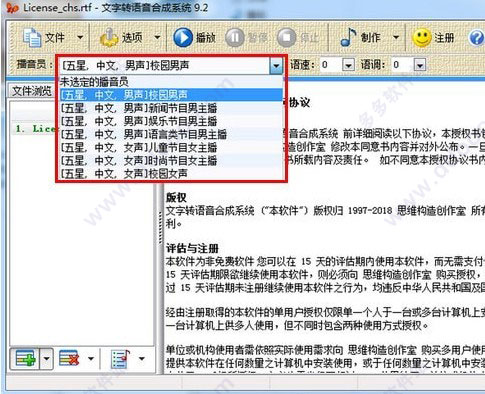Select 新闻节目男主播 voice
Viewport: 485px width, 394px height.
tap(170, 108)
